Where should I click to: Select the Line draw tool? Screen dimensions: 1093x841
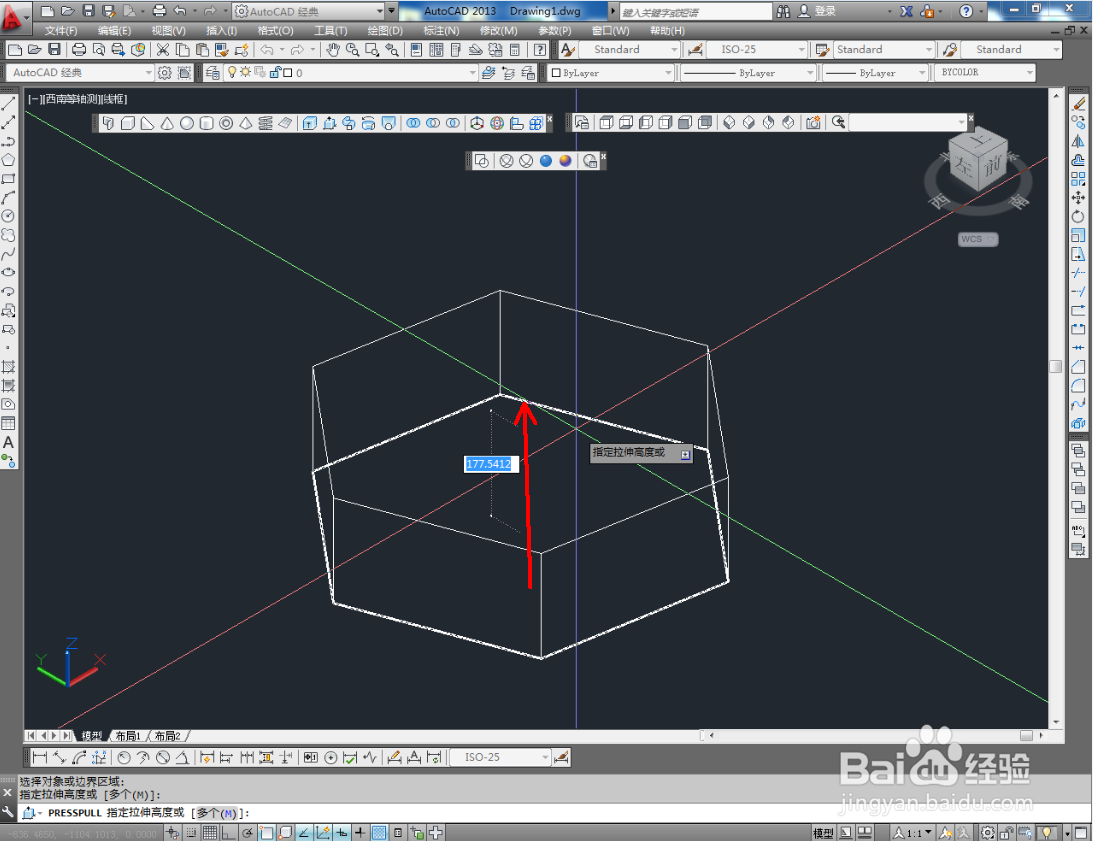[x=8, y=104]
